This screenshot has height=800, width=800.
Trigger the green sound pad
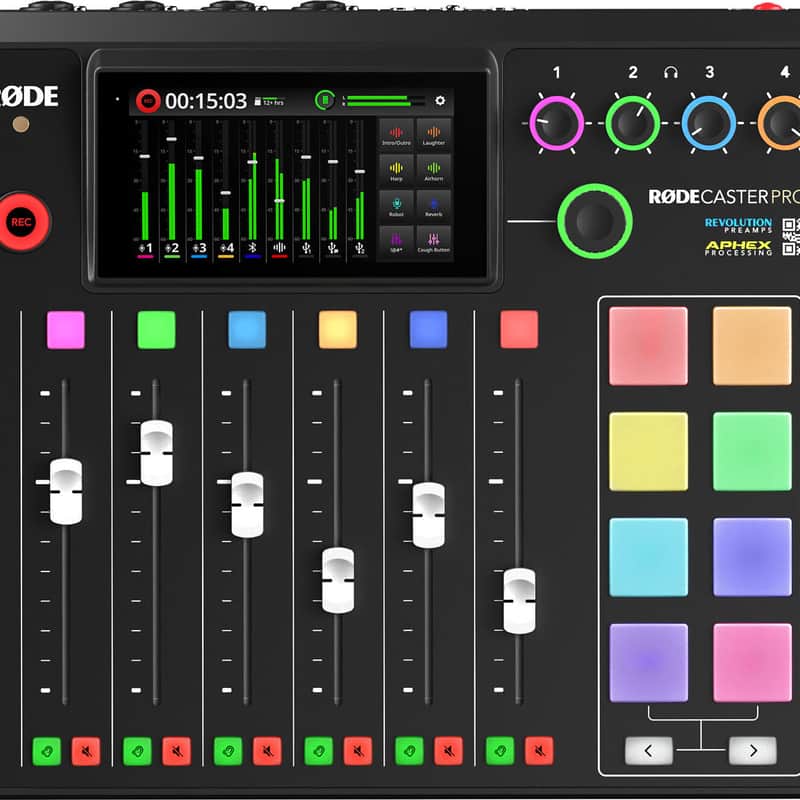point(752,452)
